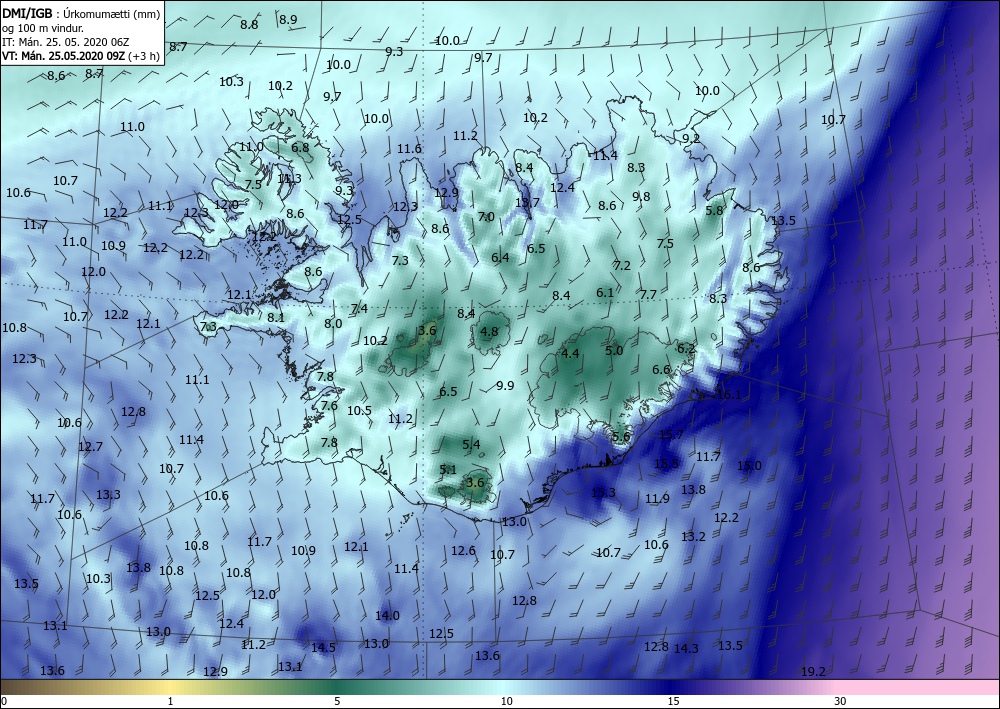This screenshot has height=709, width=1000.
Task: Click the 'IT: Mán. 25. 05. 2020 06Z' line
Action: pyautogui.click(x=66, y=42)
